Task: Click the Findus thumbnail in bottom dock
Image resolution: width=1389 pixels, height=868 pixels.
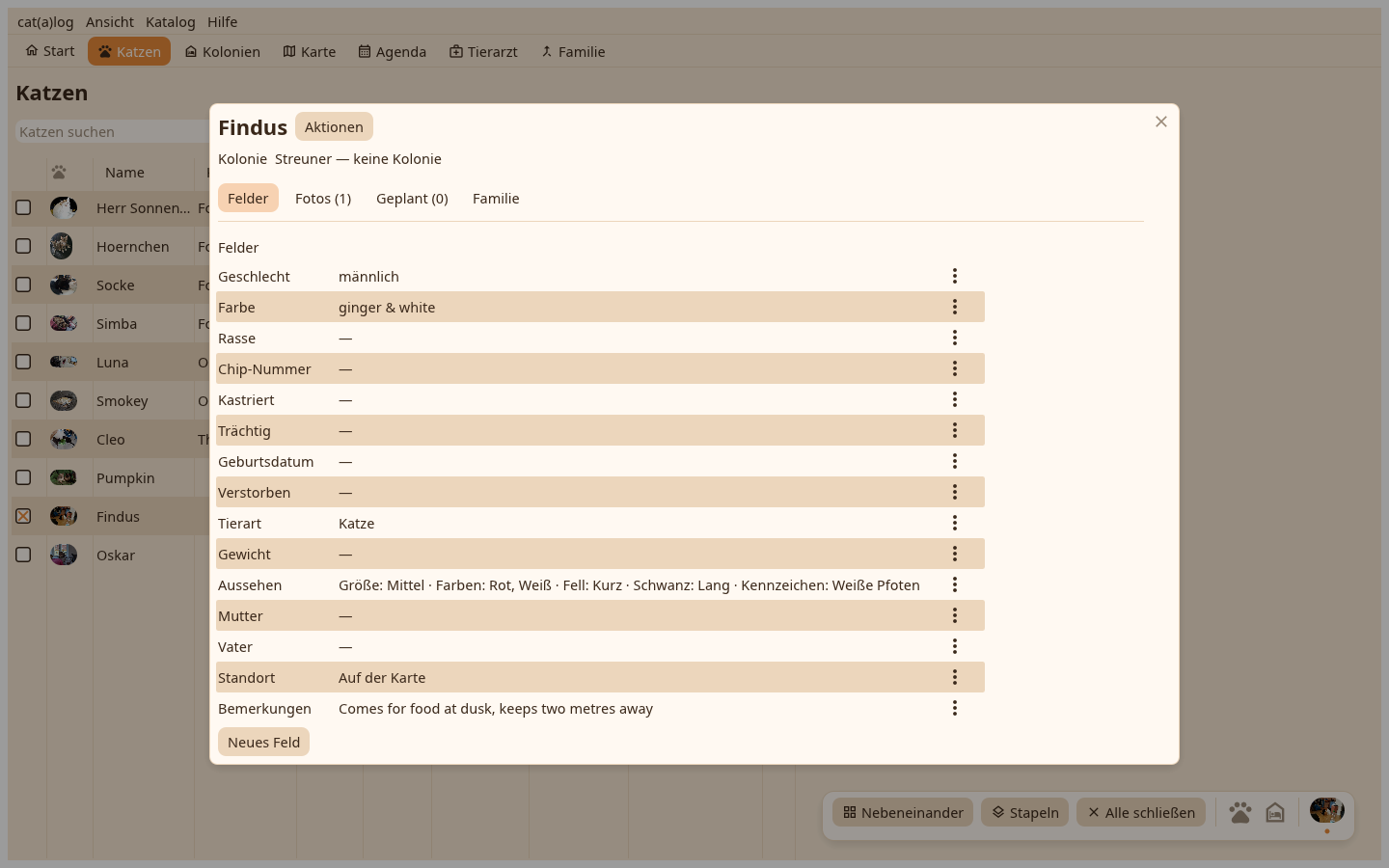Action: 1327,810
